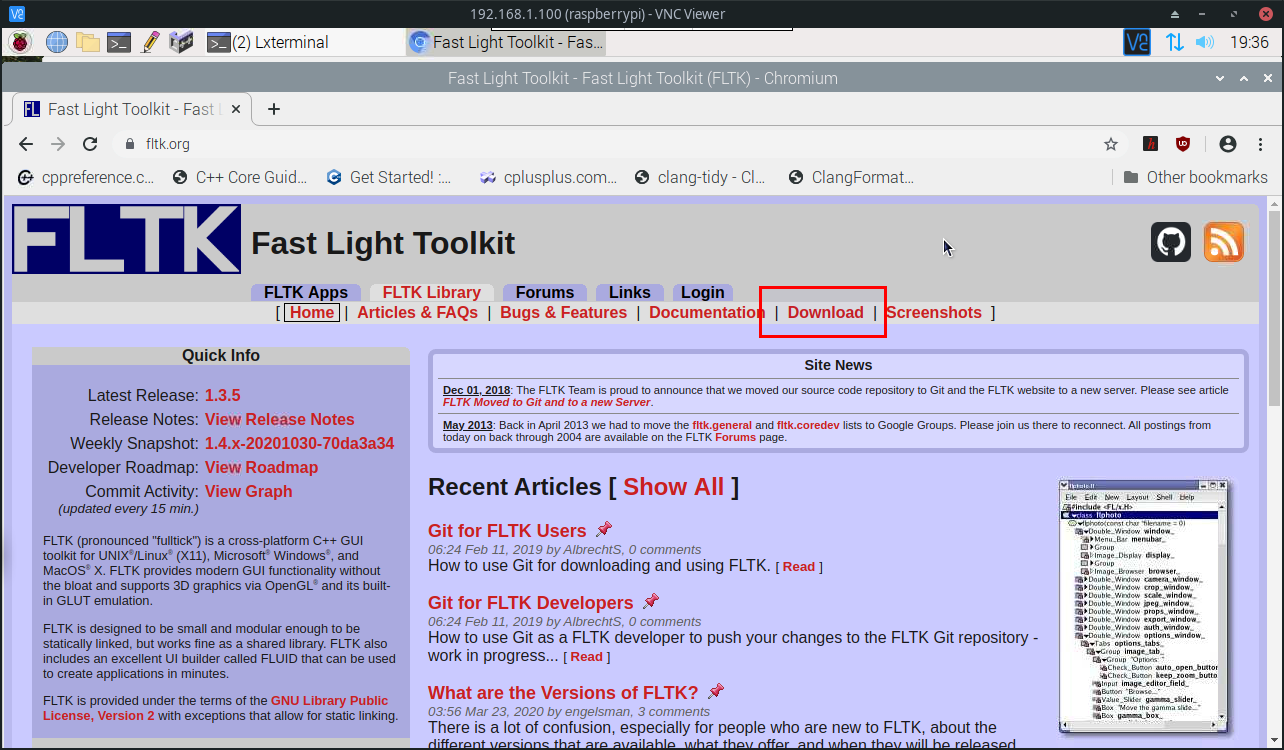1284x750 pixels.
Task: Open Get Started bookmark
Action: click(x=390, y=177)
